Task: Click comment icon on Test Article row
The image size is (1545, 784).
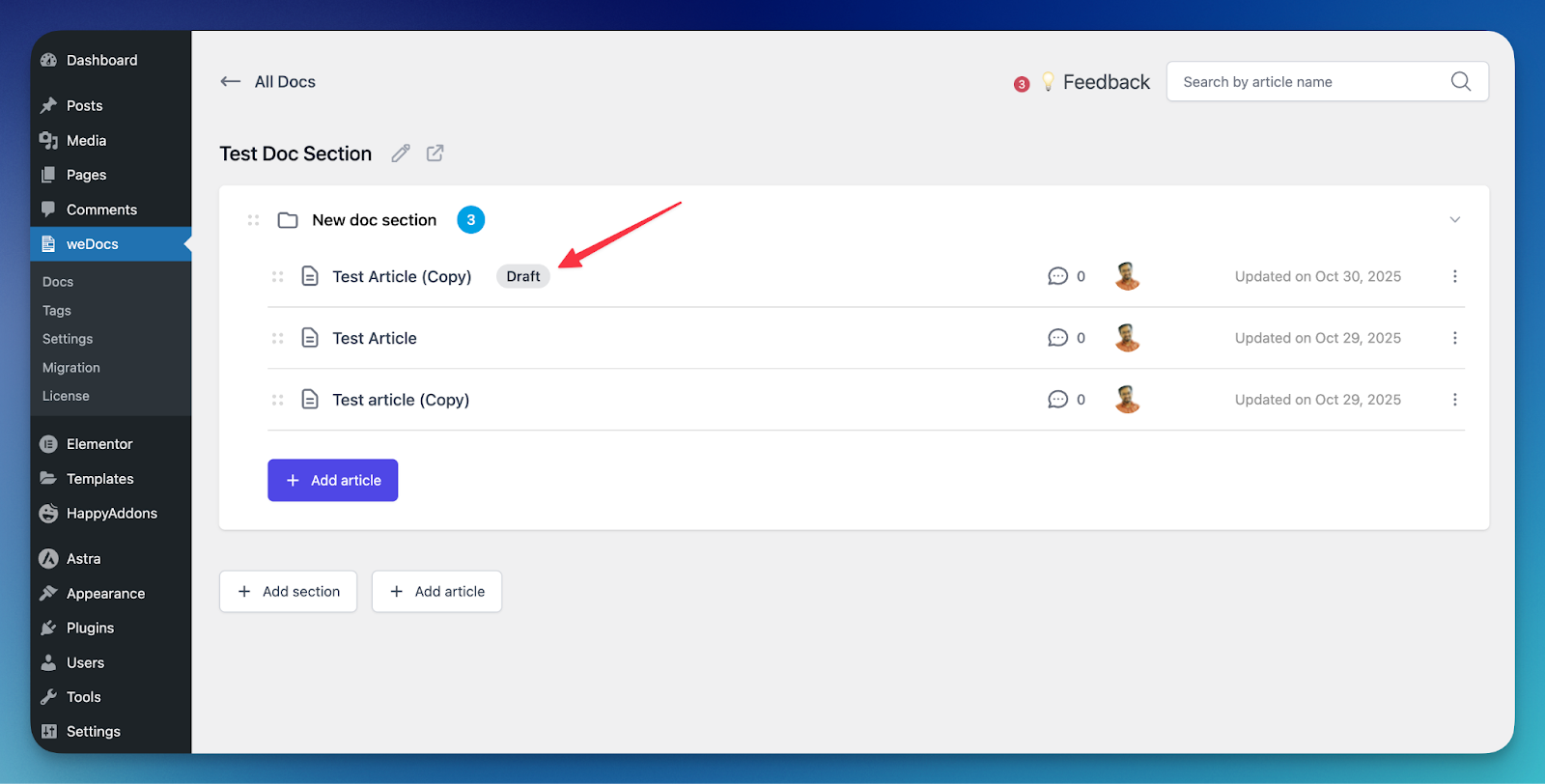Action: coord(1057,338)
